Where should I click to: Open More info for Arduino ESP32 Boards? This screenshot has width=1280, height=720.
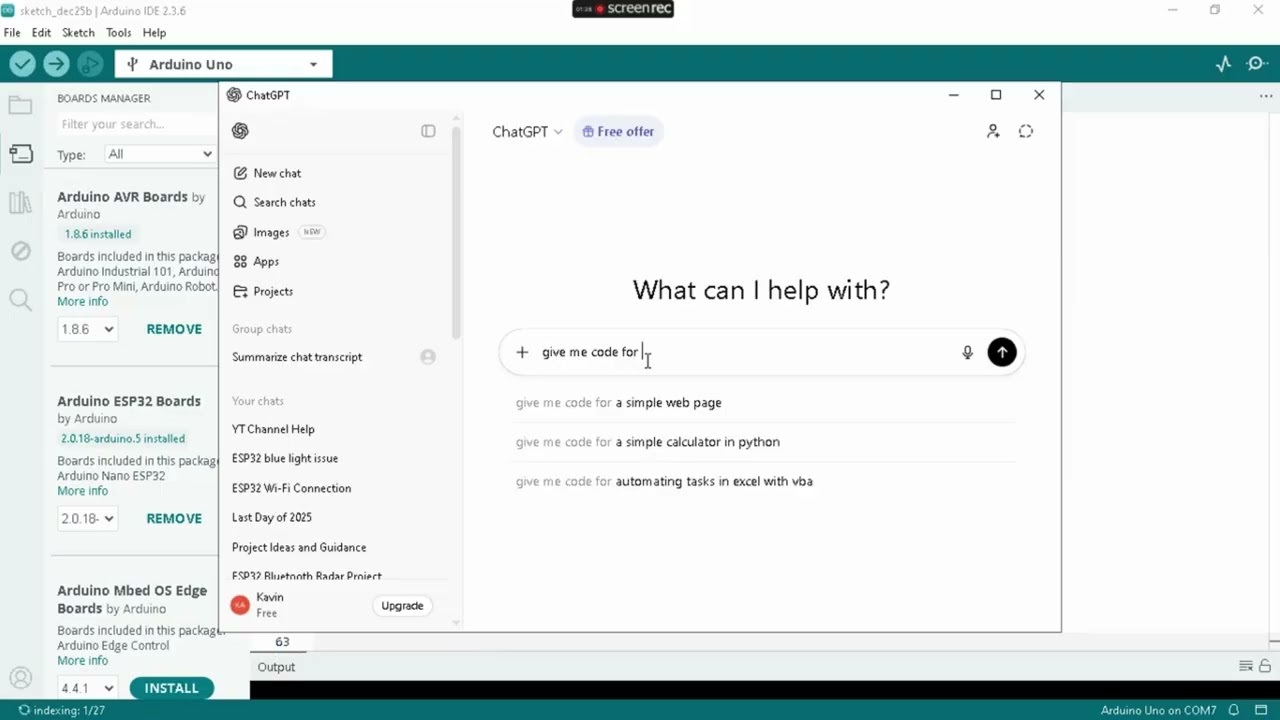[82, 491]
